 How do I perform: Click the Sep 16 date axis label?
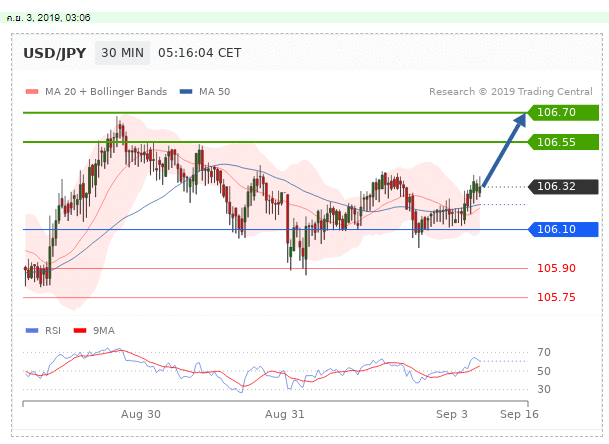point(519,414)
